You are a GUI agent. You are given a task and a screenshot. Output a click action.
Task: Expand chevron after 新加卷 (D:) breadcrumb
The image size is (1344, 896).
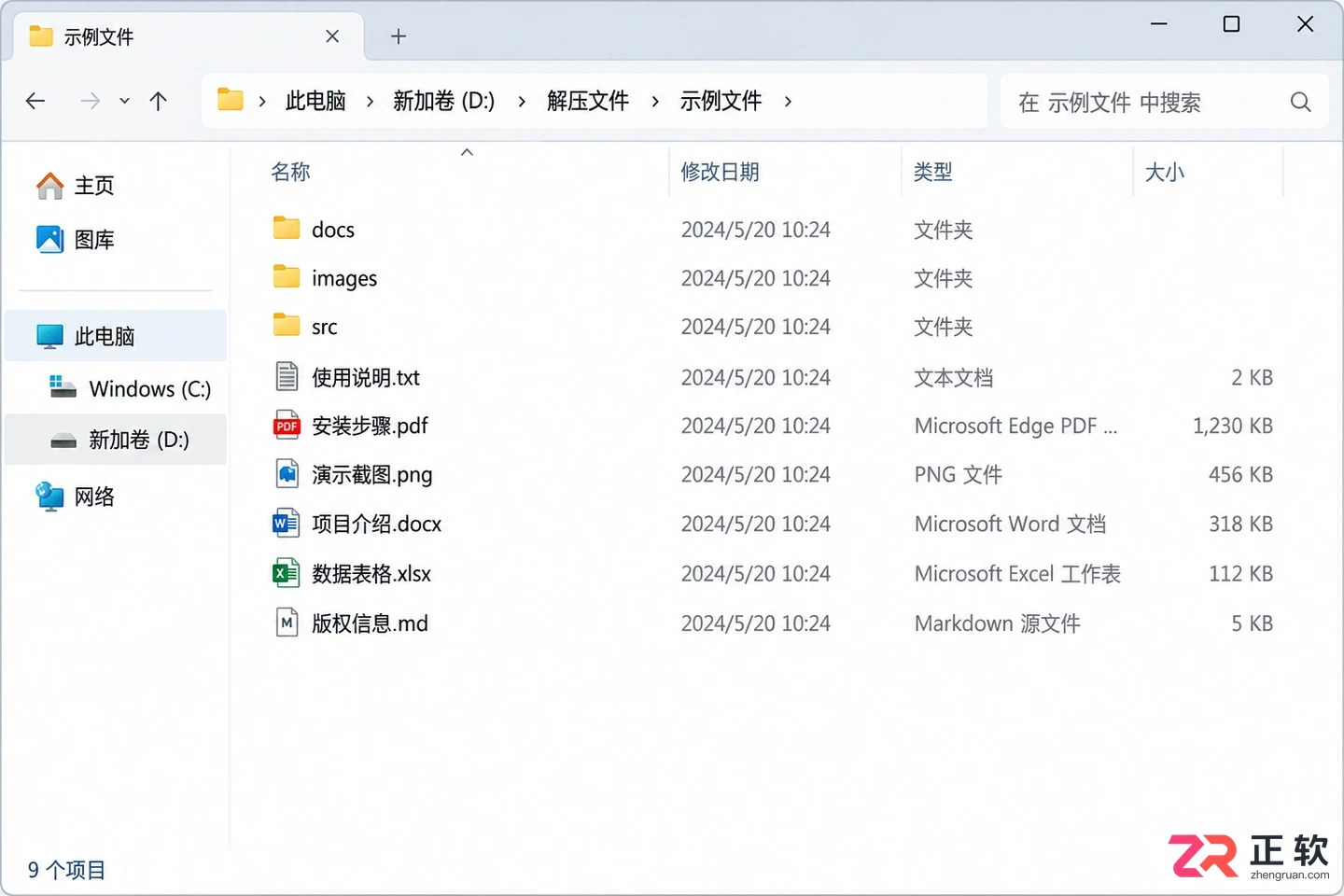tap(522, 102)
